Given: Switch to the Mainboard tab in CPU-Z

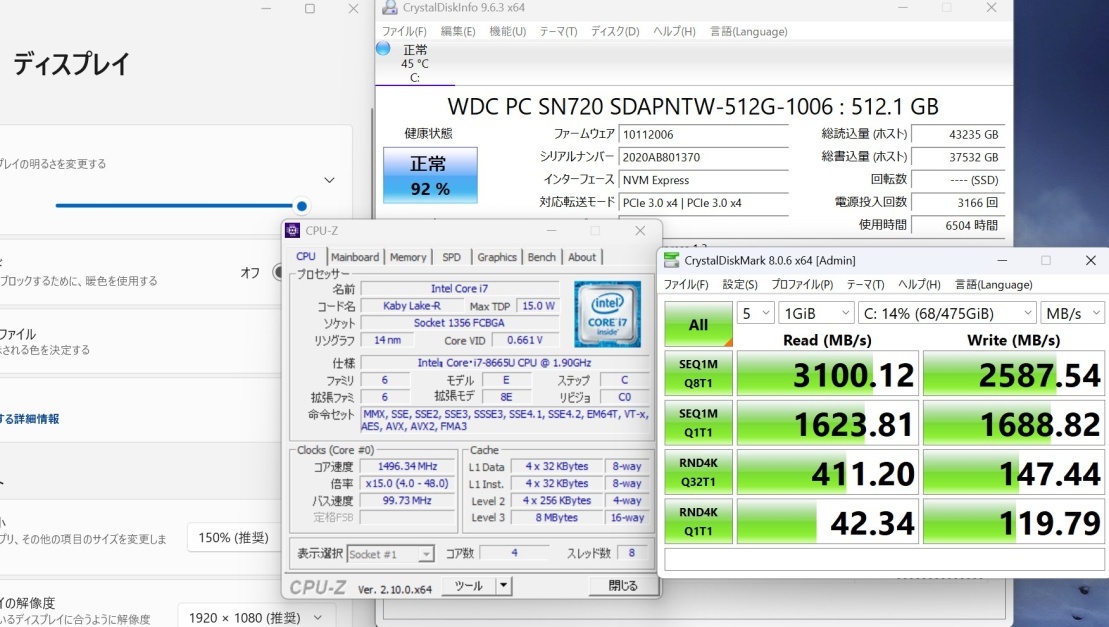Looking at the screenshot, I should tap(355, 257).
